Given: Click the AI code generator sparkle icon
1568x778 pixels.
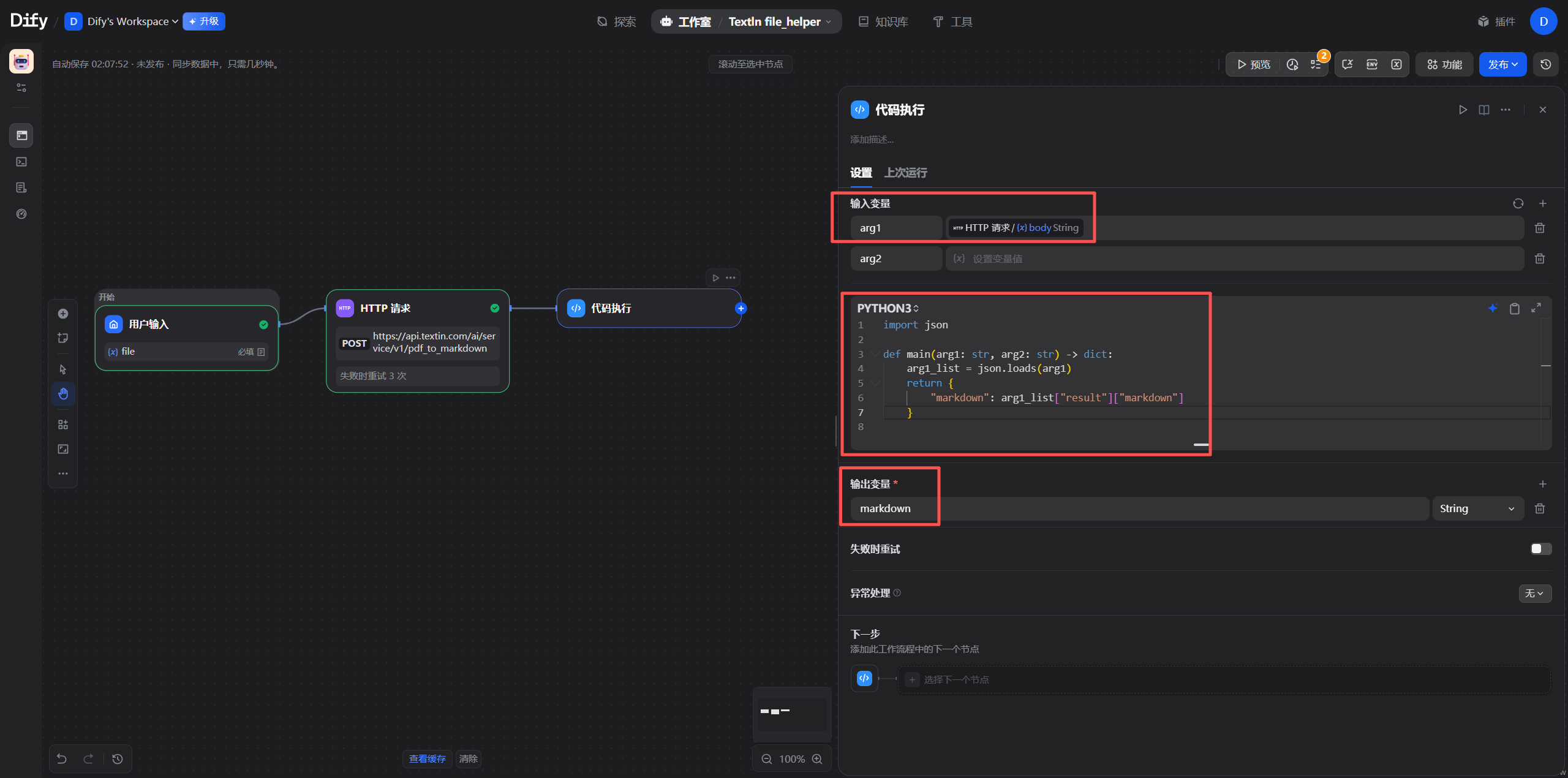Looking at the screenshot, I should pos(1493,308).
